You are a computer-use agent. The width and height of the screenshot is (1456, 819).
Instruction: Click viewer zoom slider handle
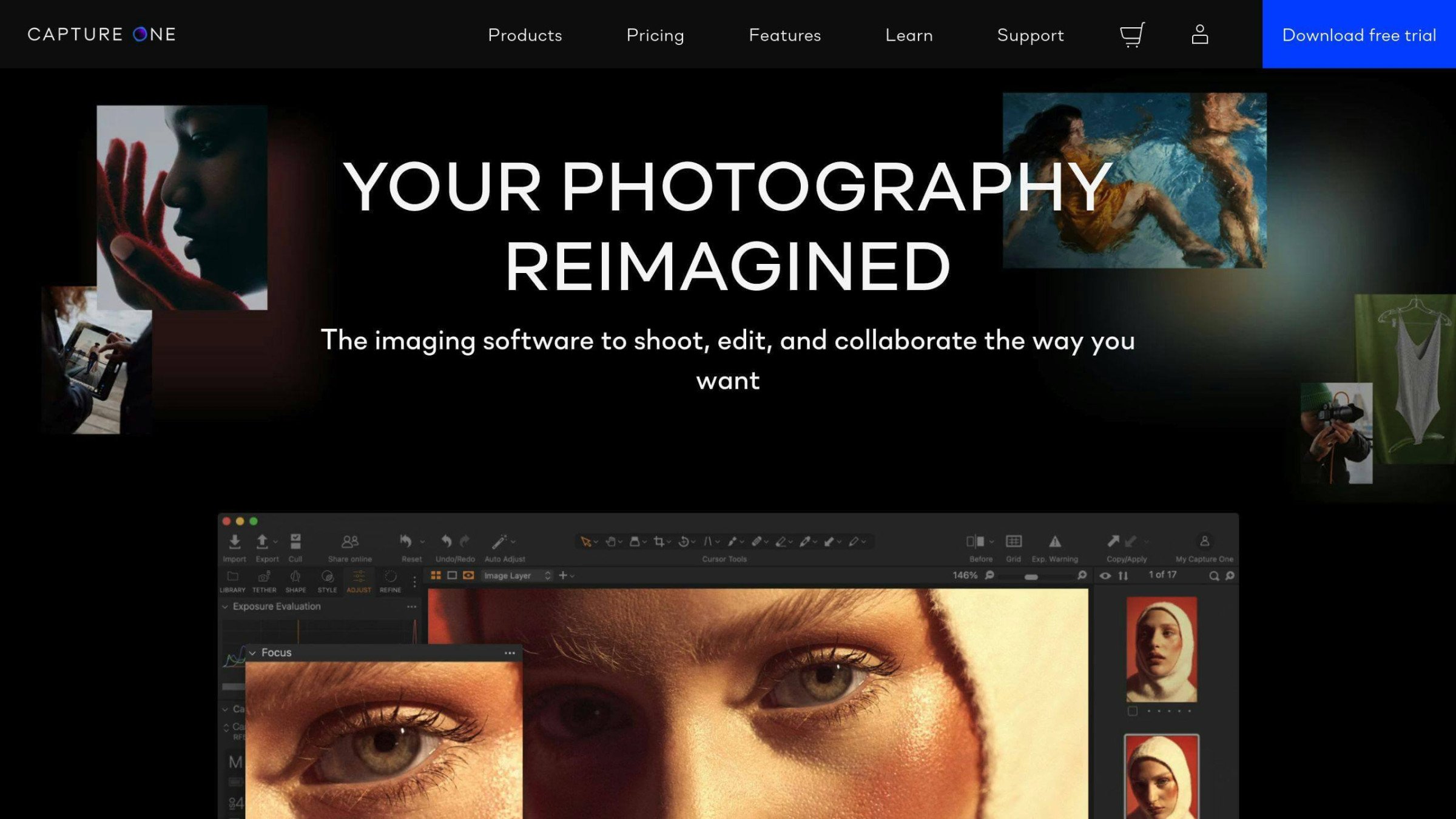tap(1031, 577)
